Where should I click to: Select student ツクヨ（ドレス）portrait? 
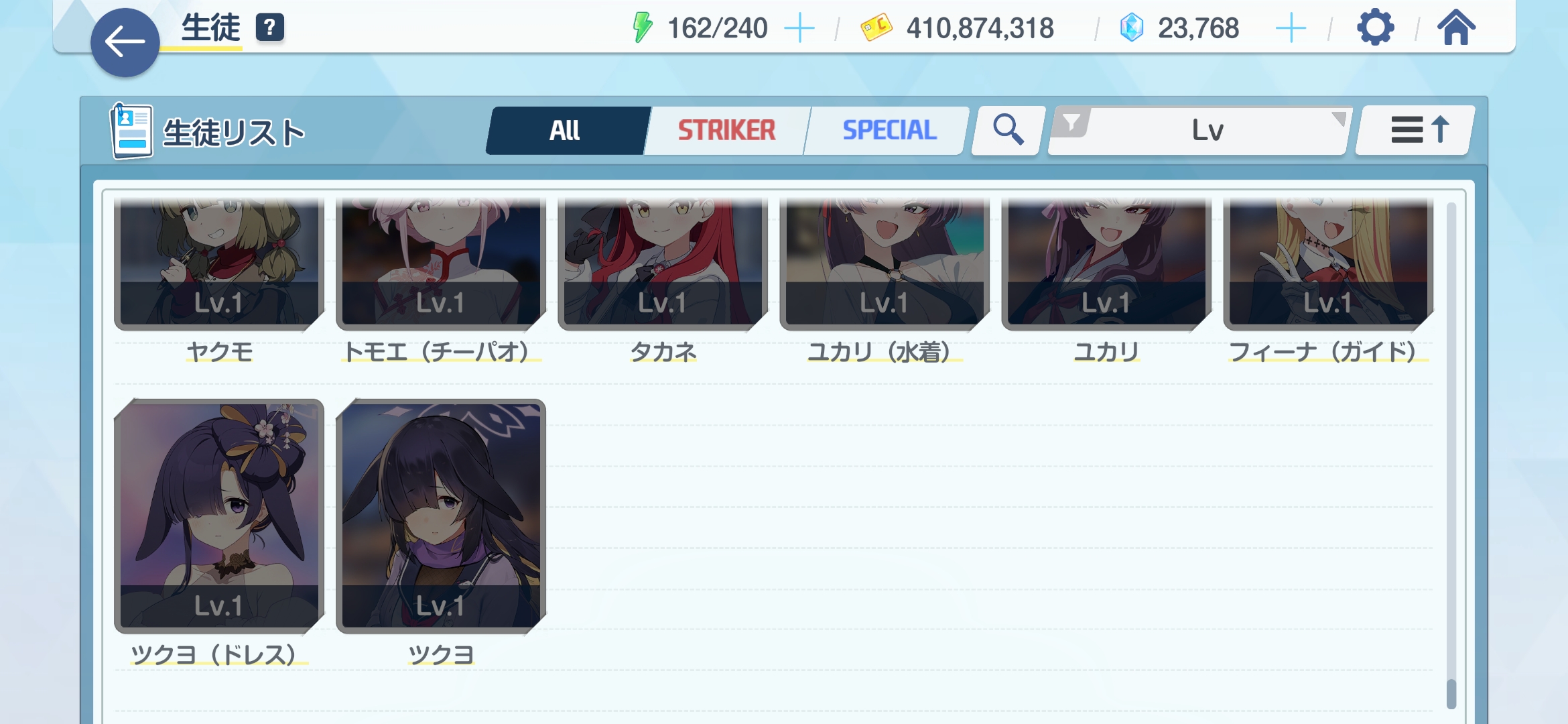coord(219,516)
